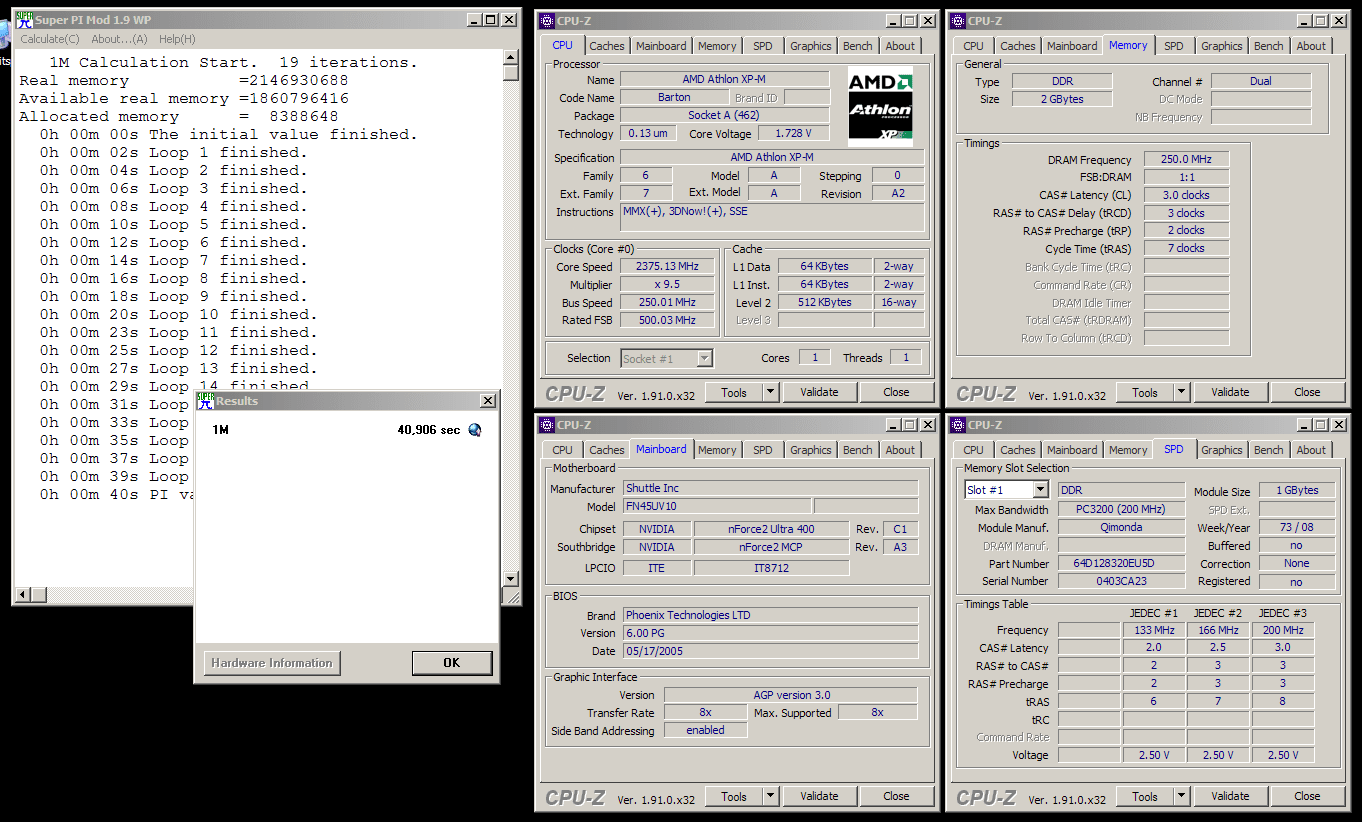Click the Hardware Information button
Screen dimensions: 1362x822
[272, 663]
